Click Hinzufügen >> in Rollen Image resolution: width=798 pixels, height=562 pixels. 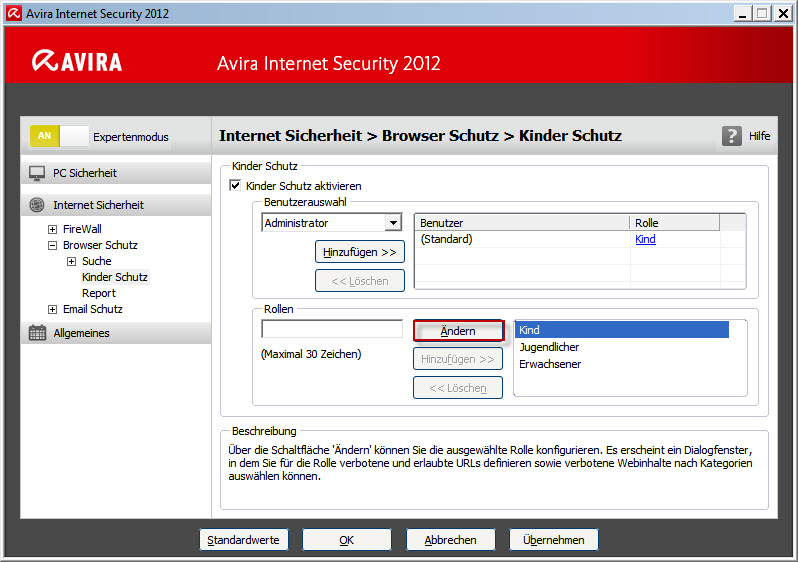[x=458, y=359]
